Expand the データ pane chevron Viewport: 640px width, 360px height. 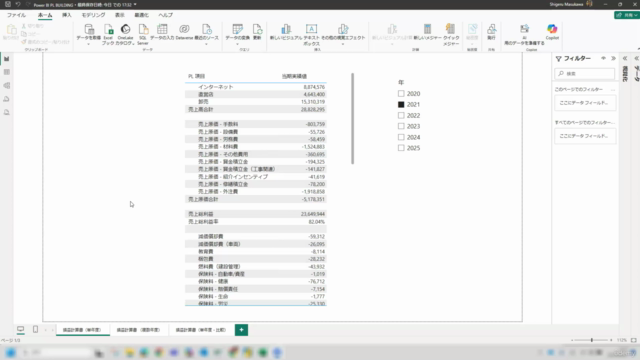(636, 58)
